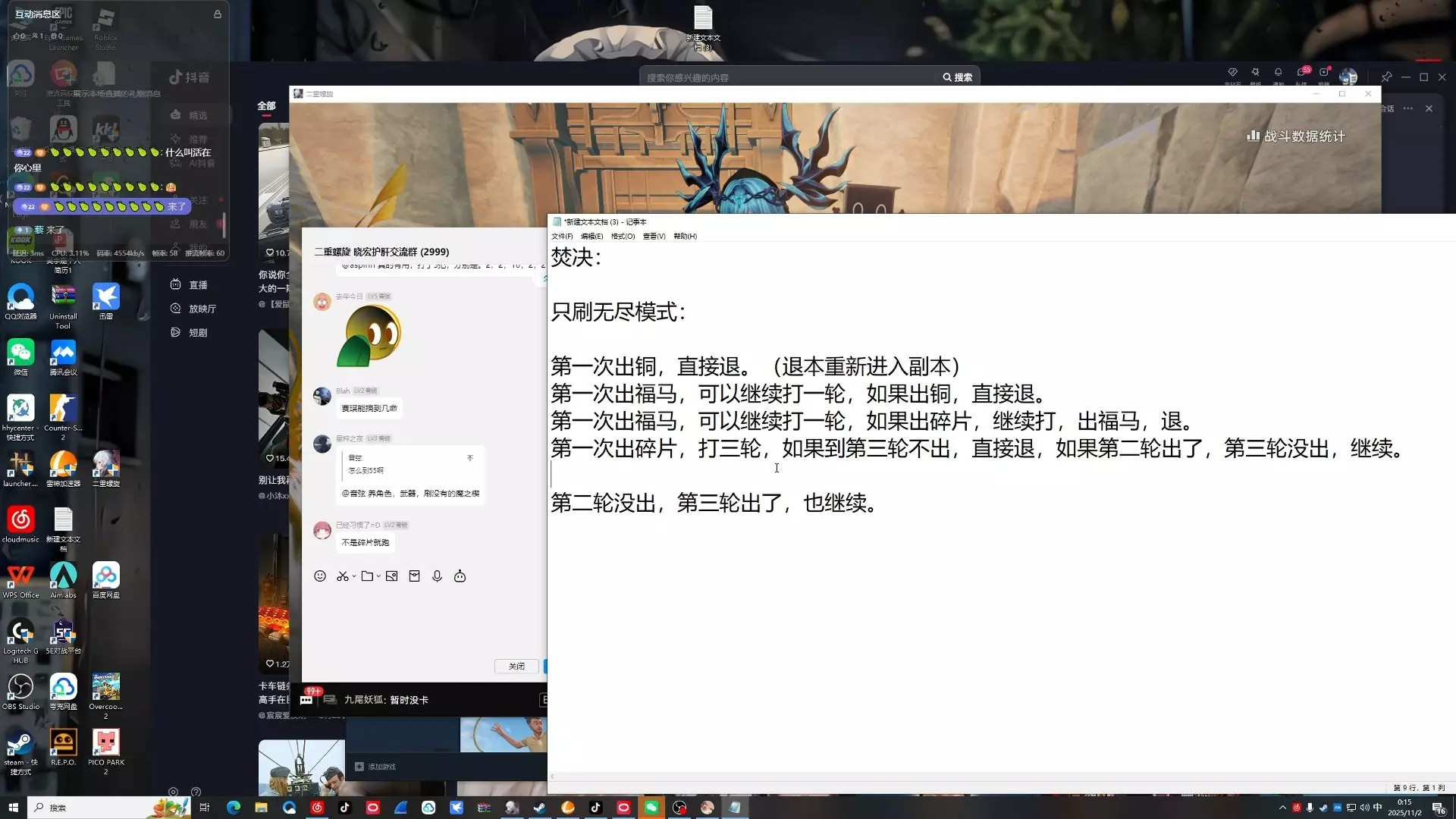Open the Windows Start button
This screenshot has height=819, width=1456.
point(13,808)
